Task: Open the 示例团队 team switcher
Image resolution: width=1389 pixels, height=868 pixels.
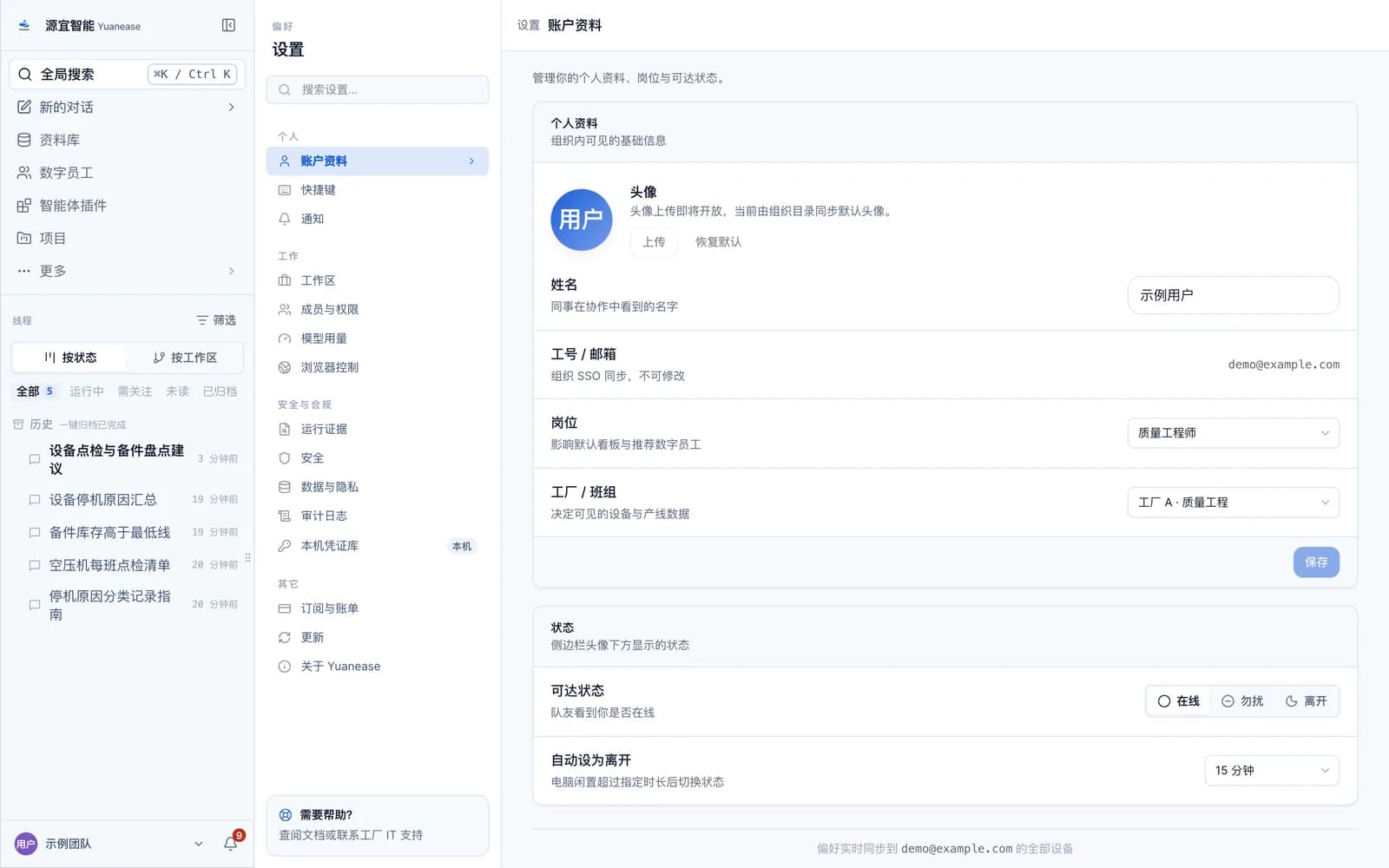Action: click(109, 844)
